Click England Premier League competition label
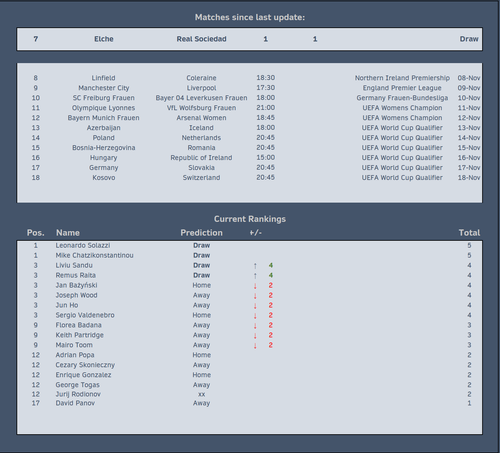This screenshot has width=500, height=453. tap(402, 88)
